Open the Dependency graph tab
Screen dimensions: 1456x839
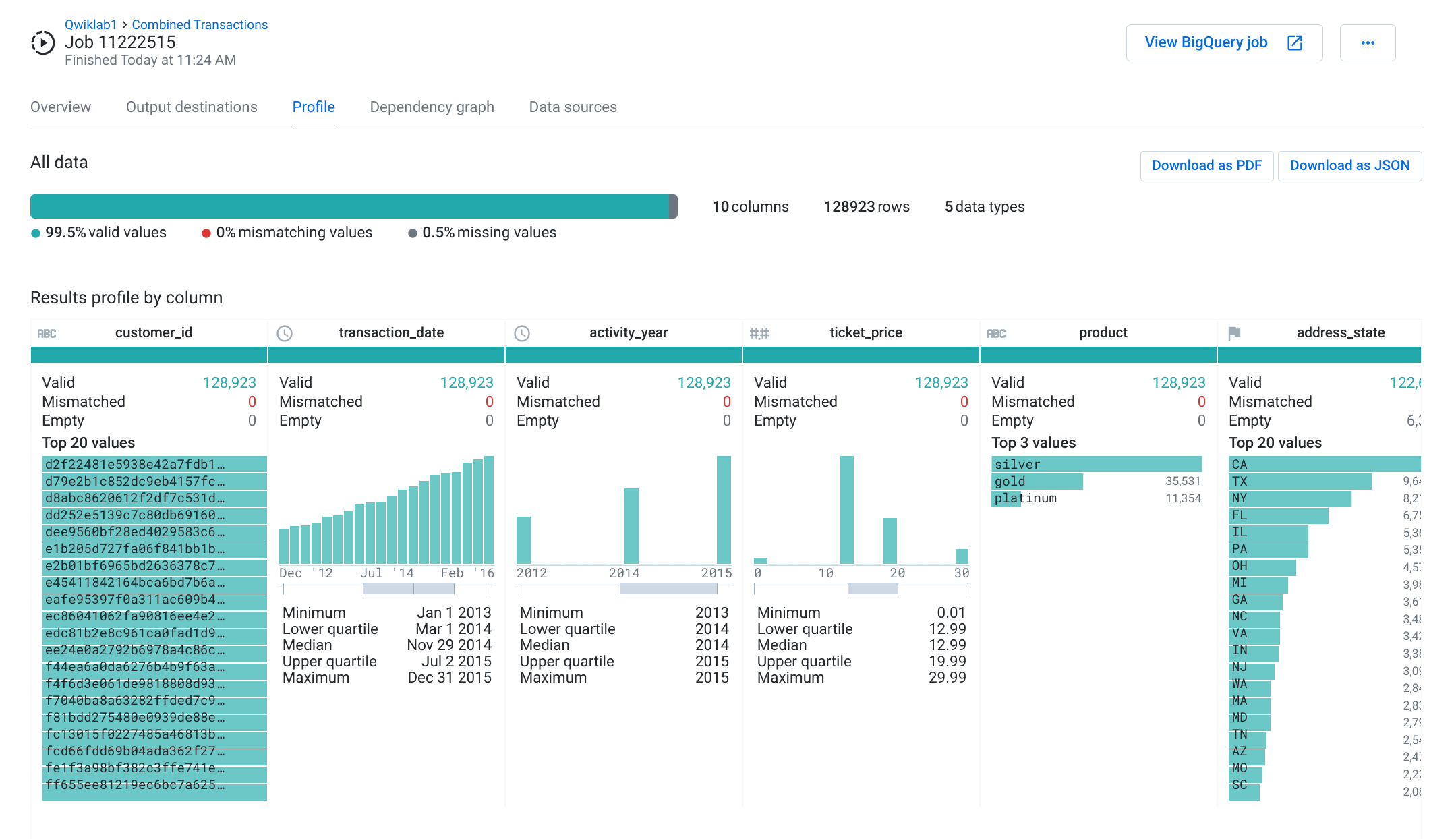tap(432, 107)
